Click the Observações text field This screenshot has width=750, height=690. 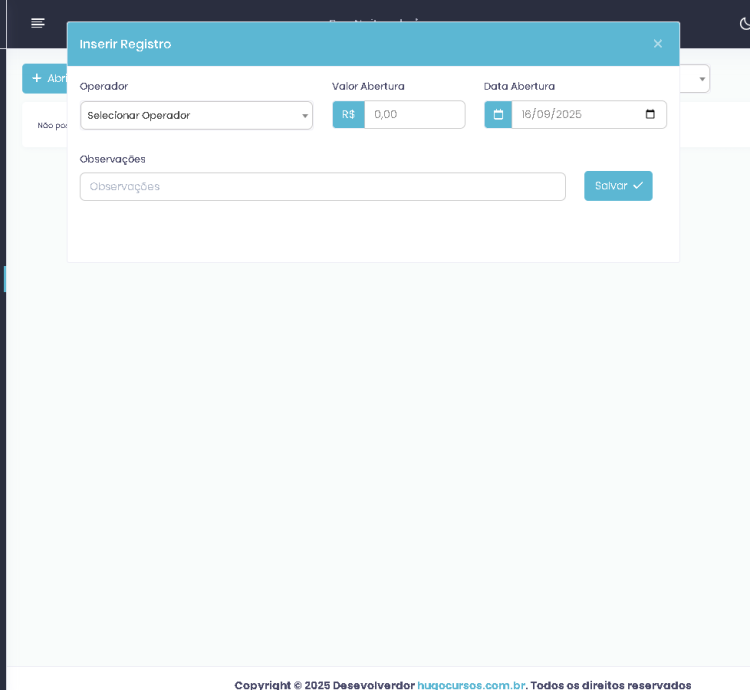322,187
